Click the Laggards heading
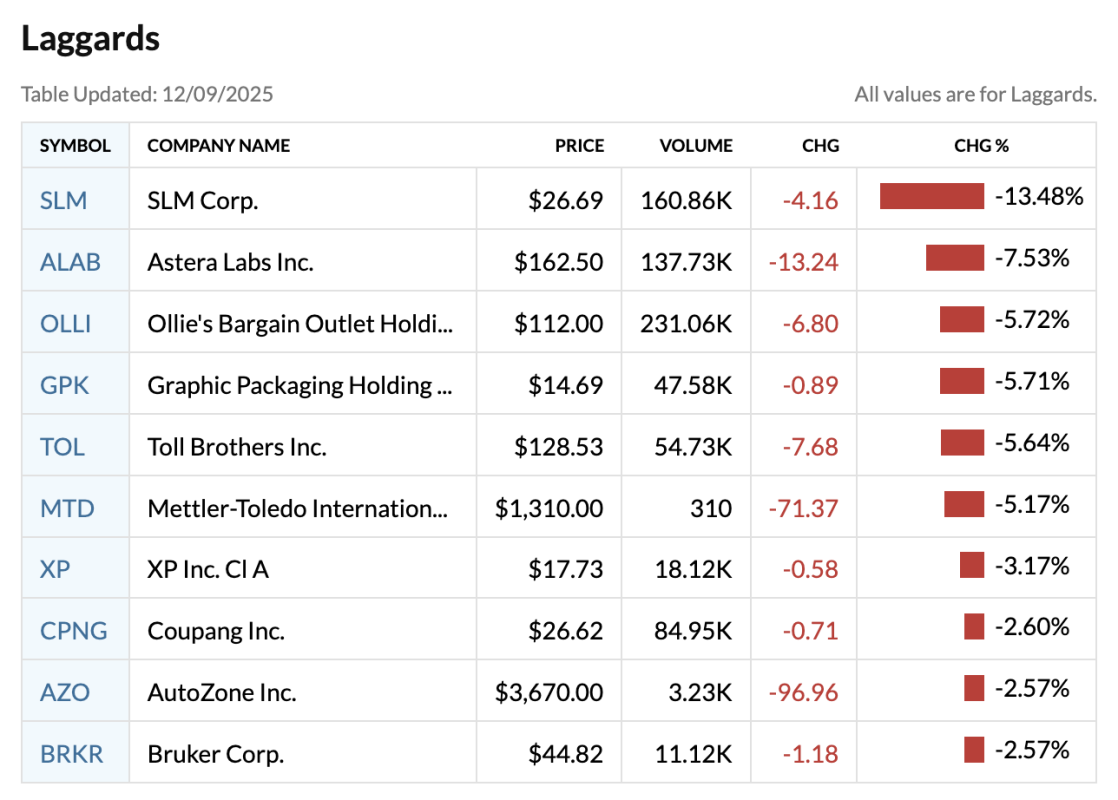This screenshot has width=1118, height=800. [90, 39]
